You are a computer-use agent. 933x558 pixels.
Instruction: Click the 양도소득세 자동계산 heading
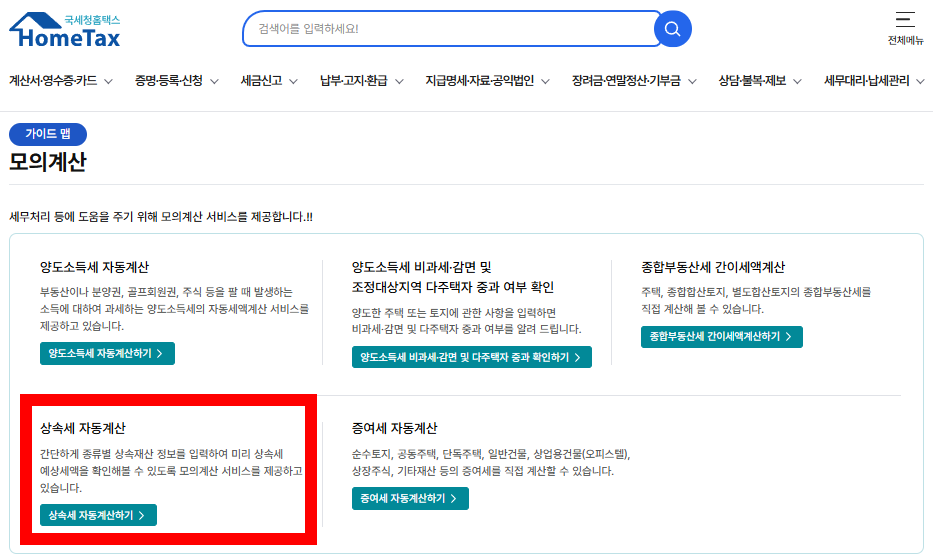(94, 267)
